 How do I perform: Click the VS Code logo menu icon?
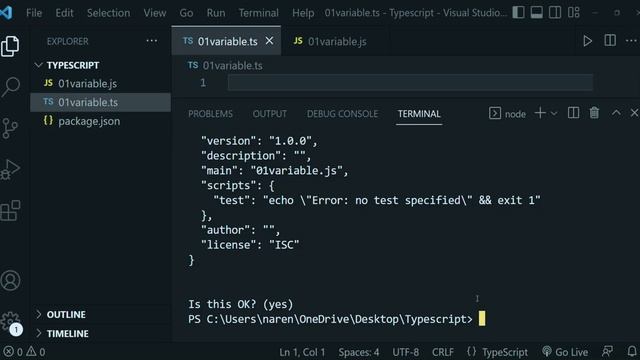pos(7,13)
